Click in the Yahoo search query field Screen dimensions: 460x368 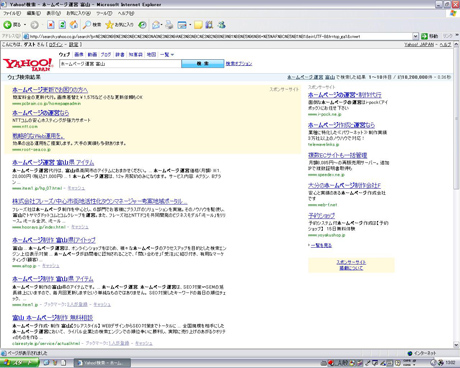point(120,64)
